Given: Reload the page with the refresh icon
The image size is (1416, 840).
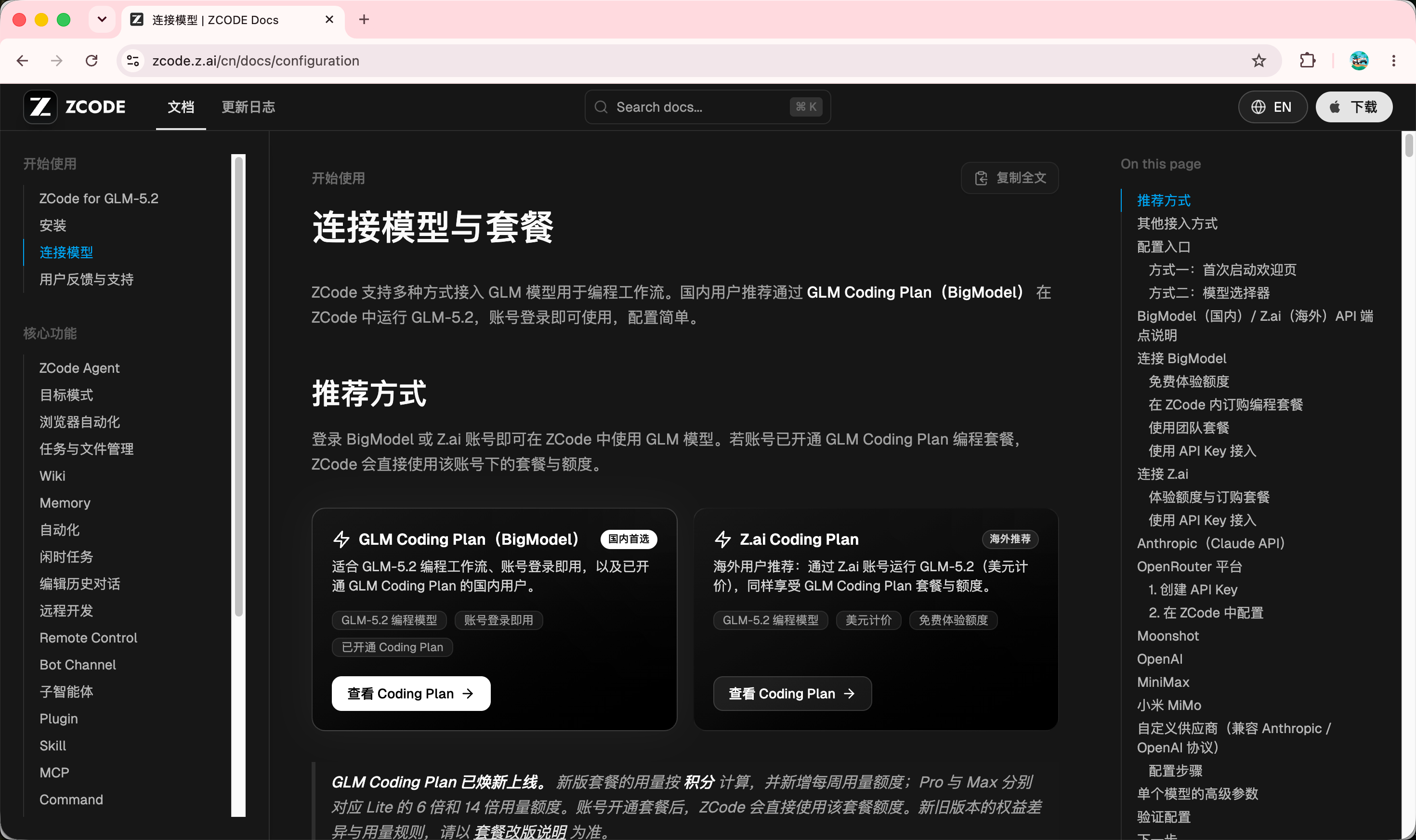Looking at the screenshot, I should tap(91, 61).
